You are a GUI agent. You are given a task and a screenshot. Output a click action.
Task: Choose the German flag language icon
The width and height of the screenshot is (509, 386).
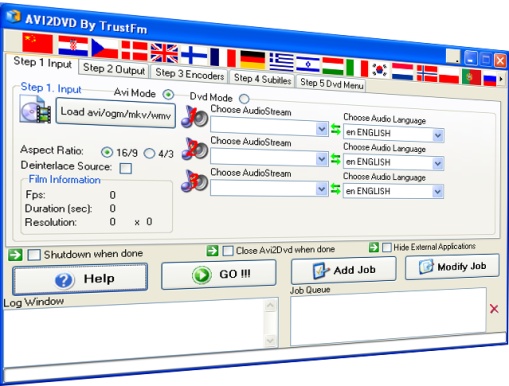[253, 60]
